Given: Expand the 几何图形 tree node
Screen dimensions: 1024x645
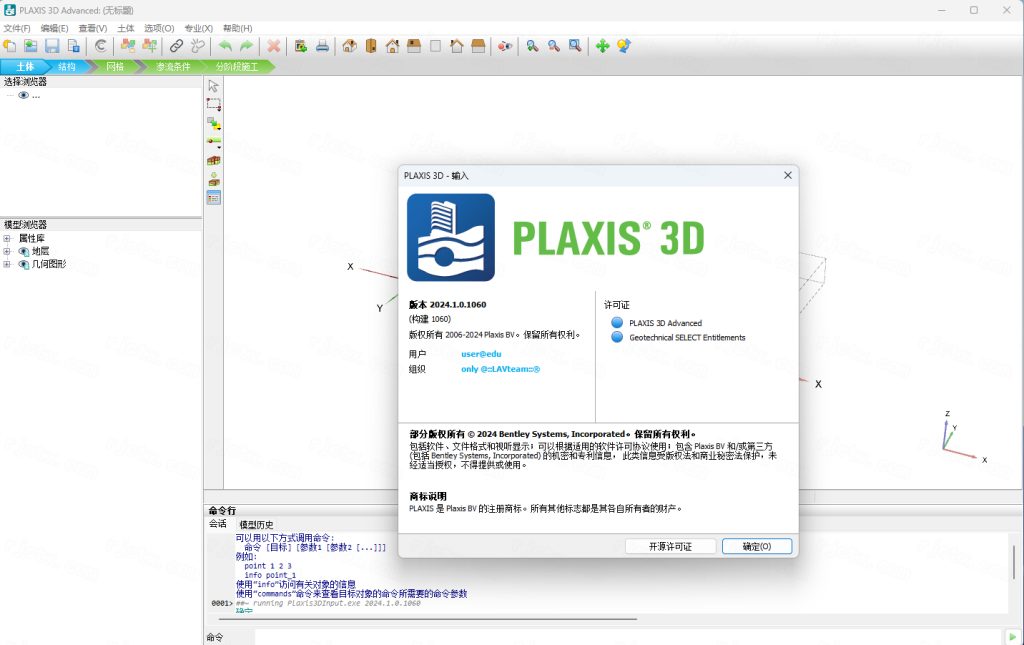Looking at the screenshot, I should [x=7, y=264].
